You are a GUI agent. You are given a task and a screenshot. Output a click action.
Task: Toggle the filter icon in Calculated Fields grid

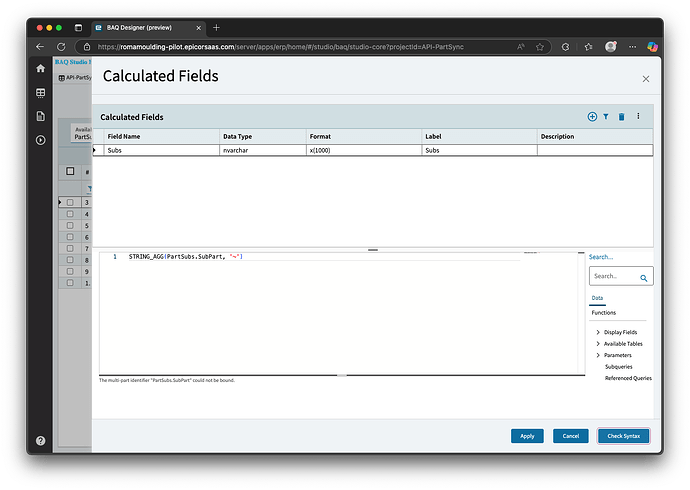pyautogui.click(x=606, y=117)
